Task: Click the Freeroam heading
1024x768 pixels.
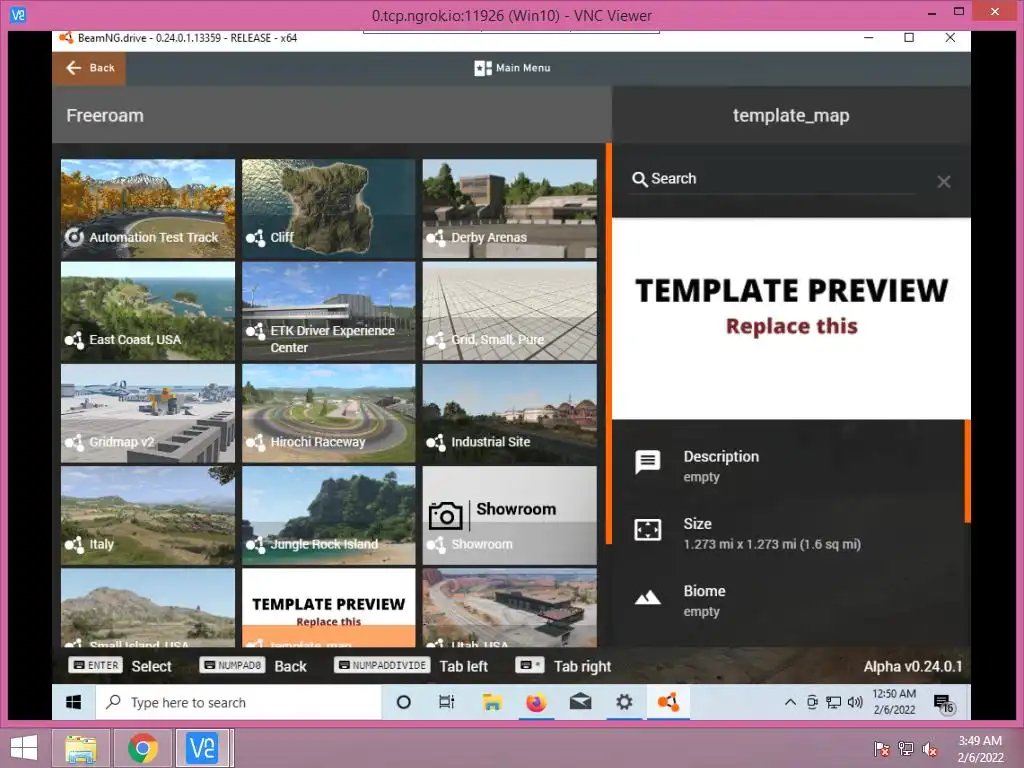Action: (104, 116)
